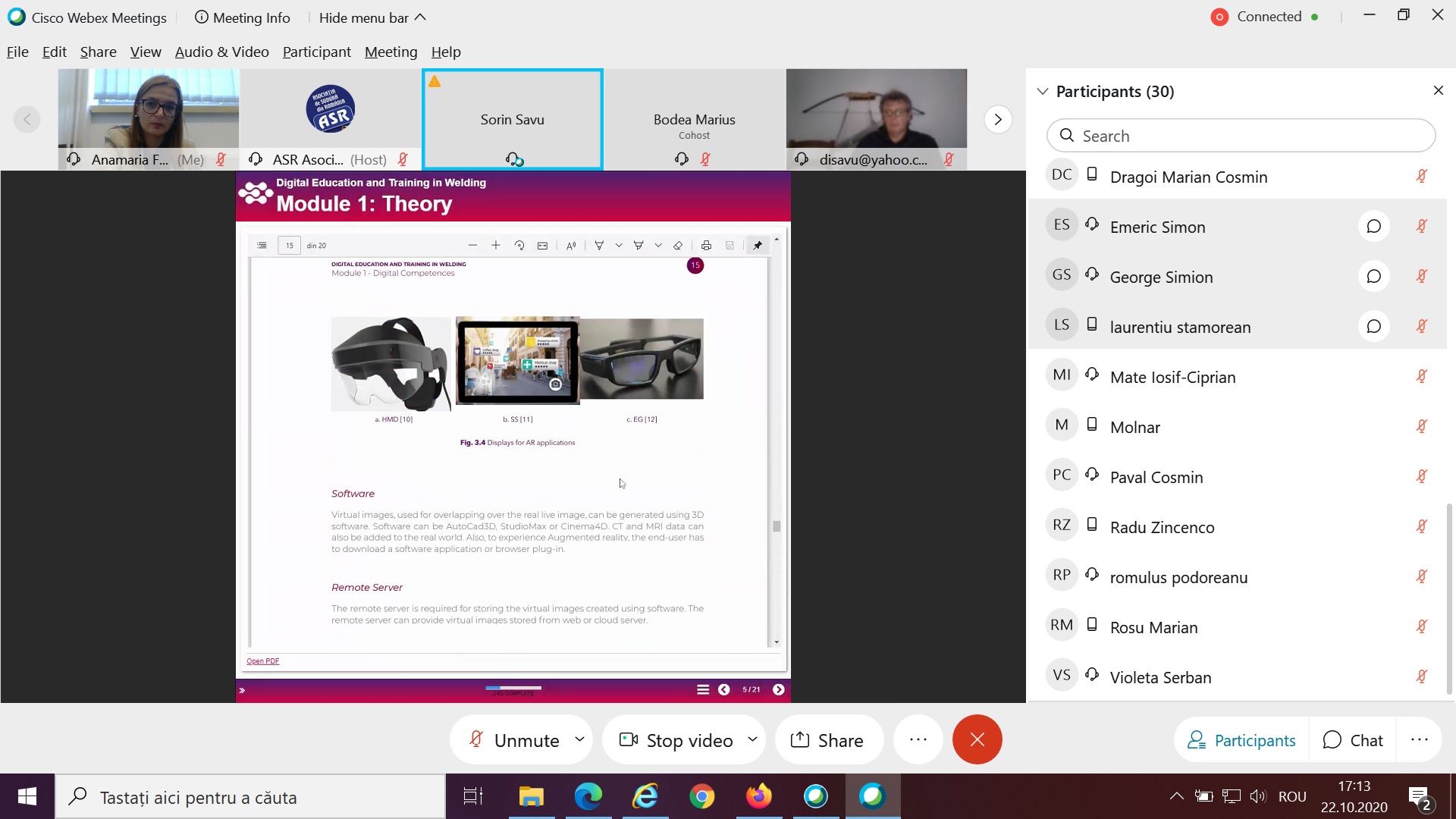The width and height of the screenshot is (1456, 819).
Task: Open panel options ellipsis next to Chat
Action: [1419, 739]
